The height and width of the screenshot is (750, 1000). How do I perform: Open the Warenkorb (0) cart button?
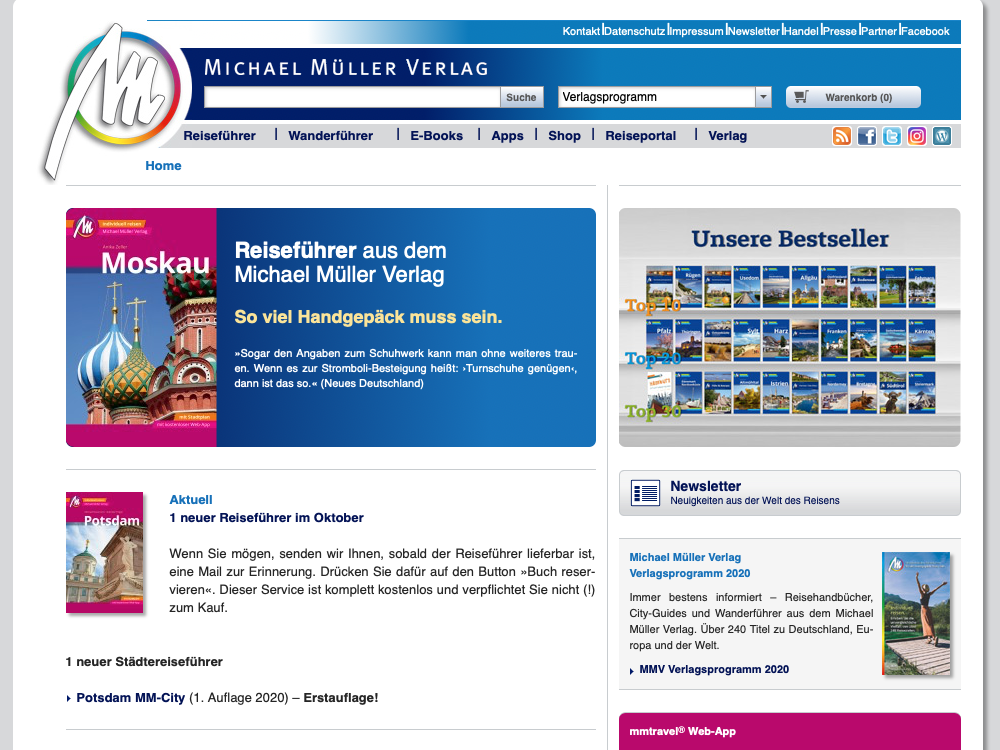coord(853,97)
